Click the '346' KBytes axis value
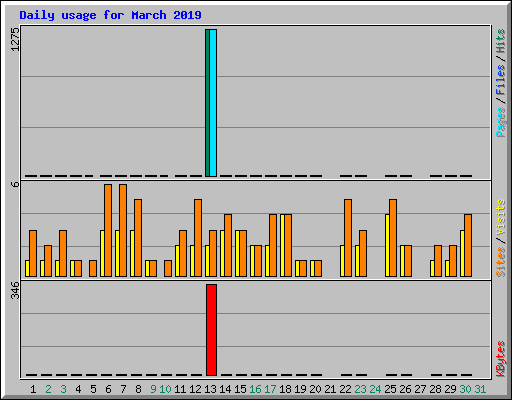This screenshot has width=512, height=400. click(x=15, y=290)
